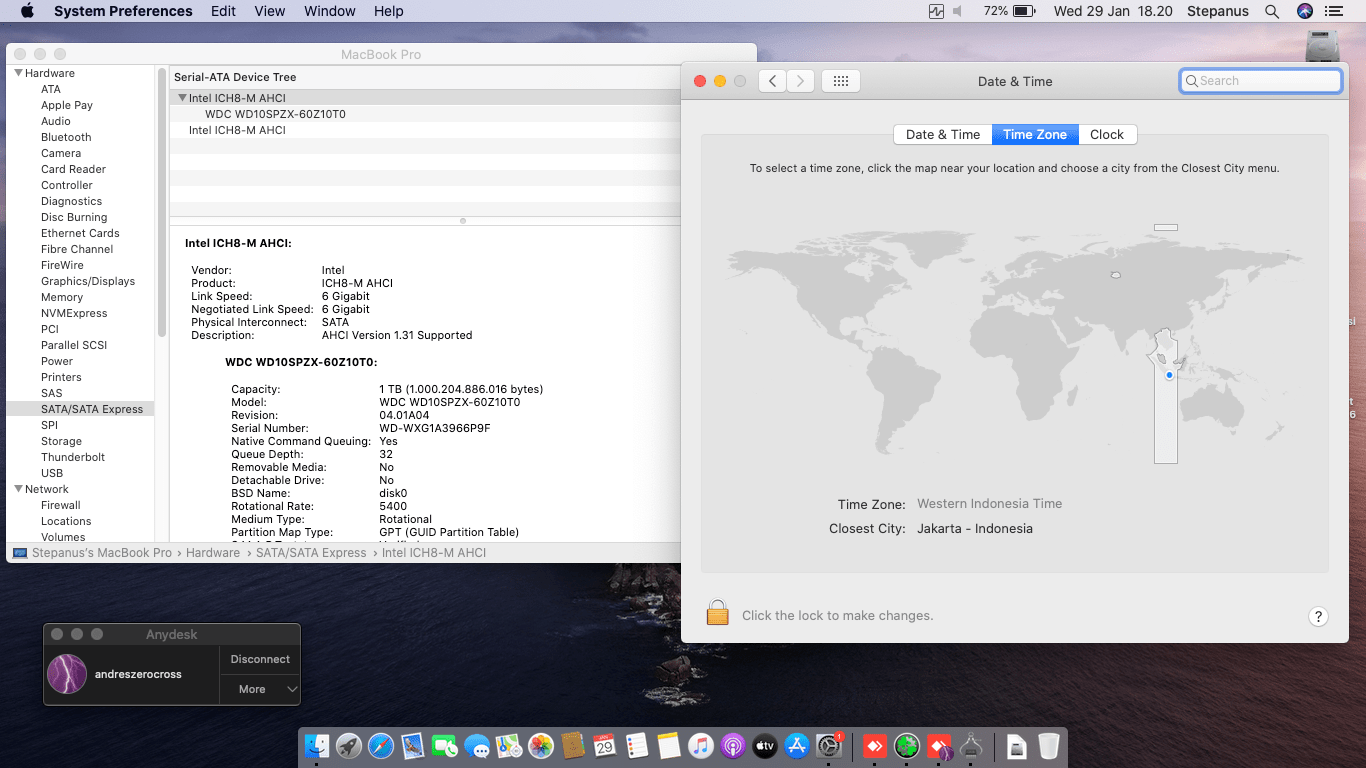Viewport: 1366px width, 768px height.
Task: Launch Launchpad from the Dock
Action: pyautogui.click(x=349, y=745)
